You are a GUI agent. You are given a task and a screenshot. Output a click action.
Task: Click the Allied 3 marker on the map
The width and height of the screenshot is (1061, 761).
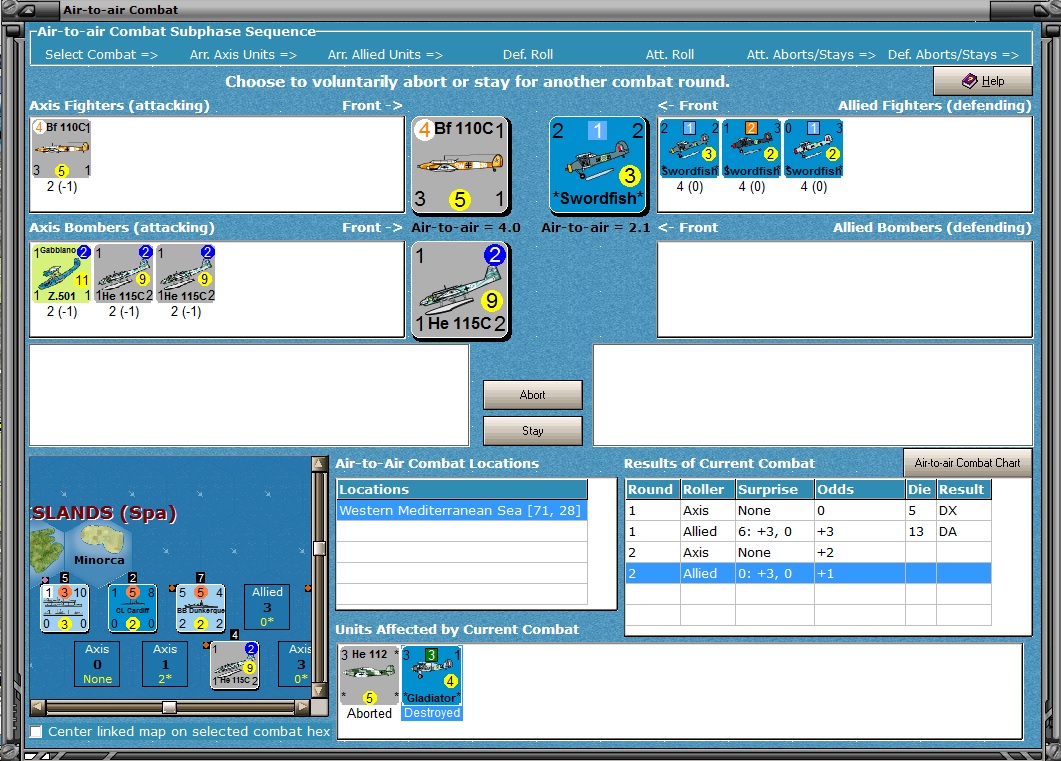(267, 607)
